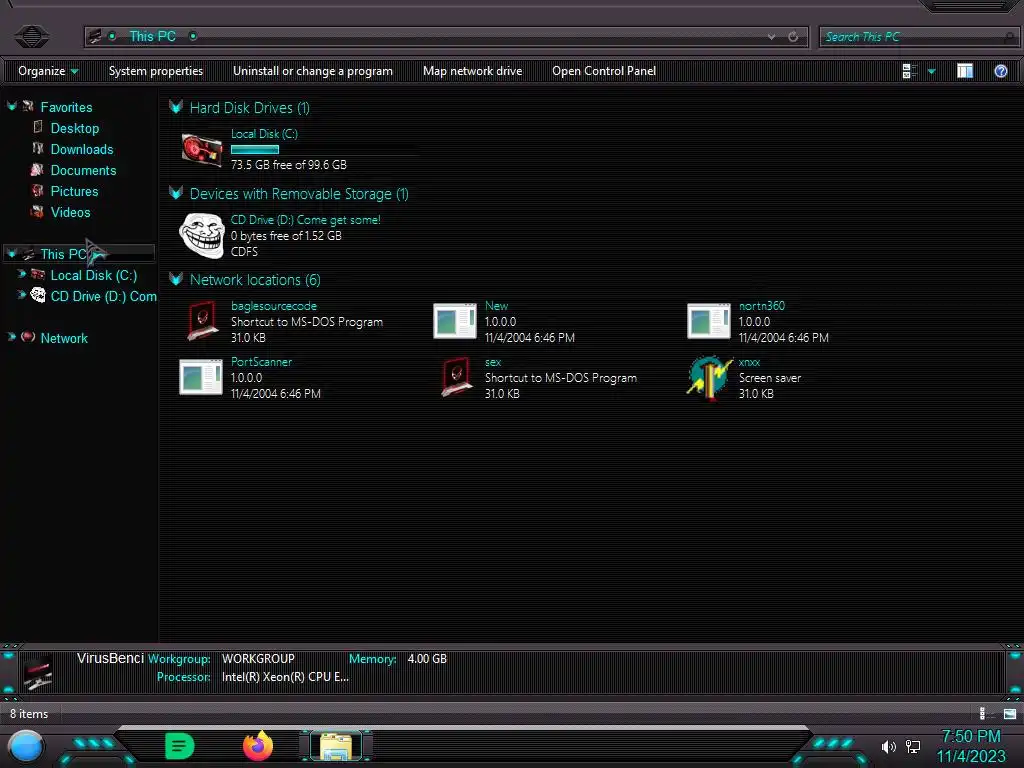Image resolution: width=1024 pixels, height=768 pixels.
Task: Open the green notes app on taskbar
Action: point(180,746)
